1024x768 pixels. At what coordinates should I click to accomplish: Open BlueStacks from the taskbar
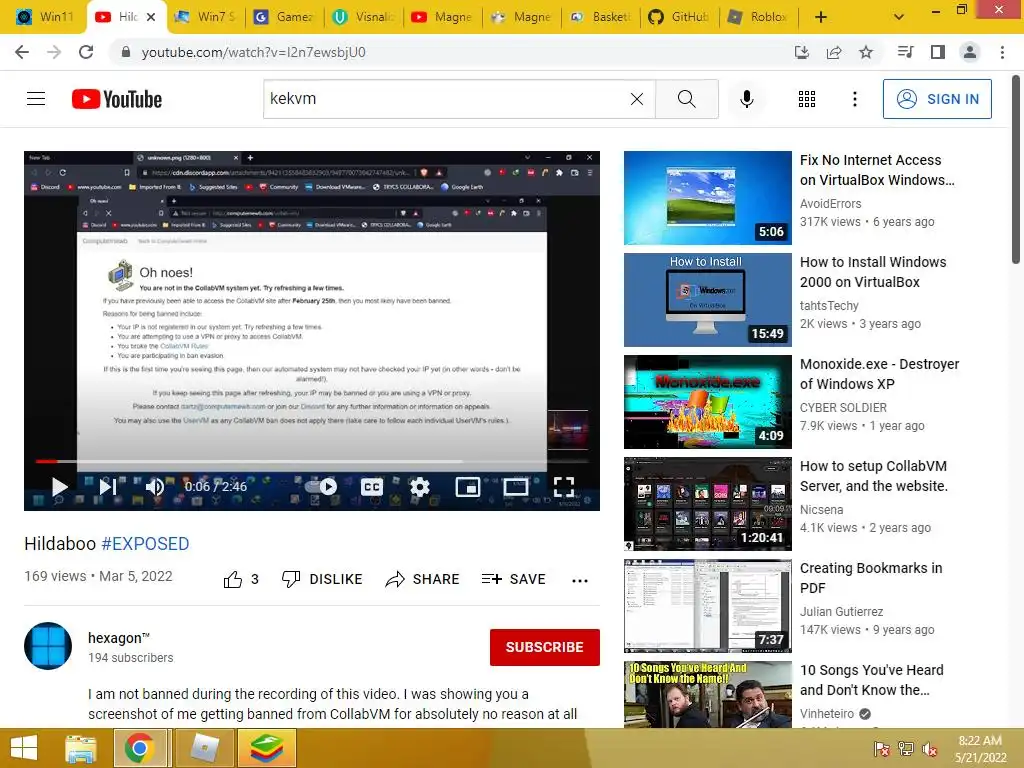tap(267, 748)
